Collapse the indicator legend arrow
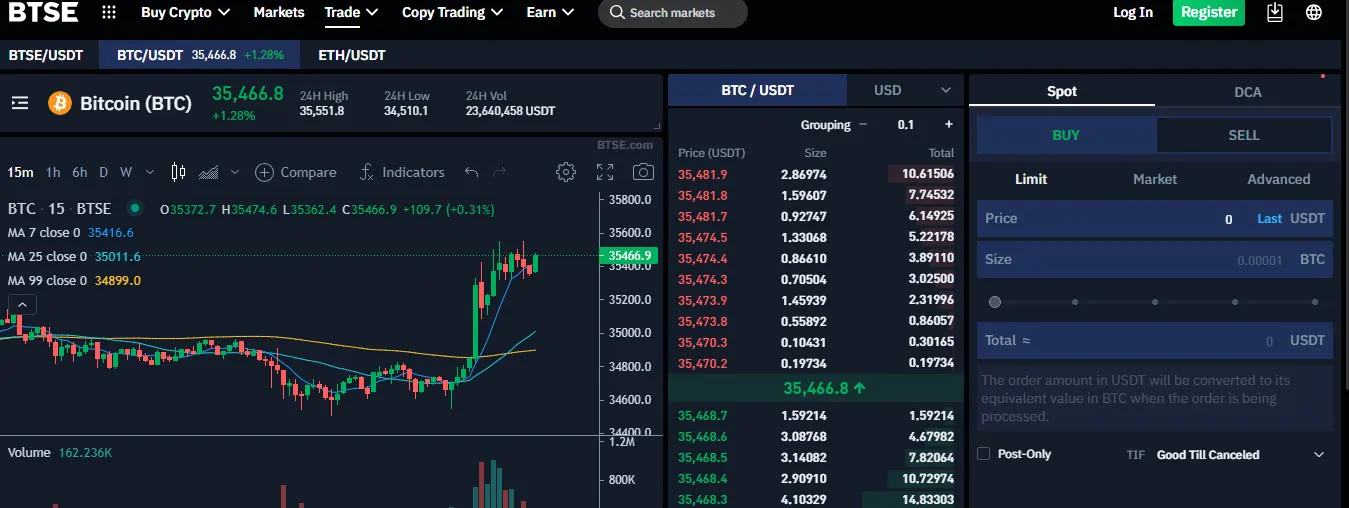This screenshot has height=508, width=1349. (23, 305)
